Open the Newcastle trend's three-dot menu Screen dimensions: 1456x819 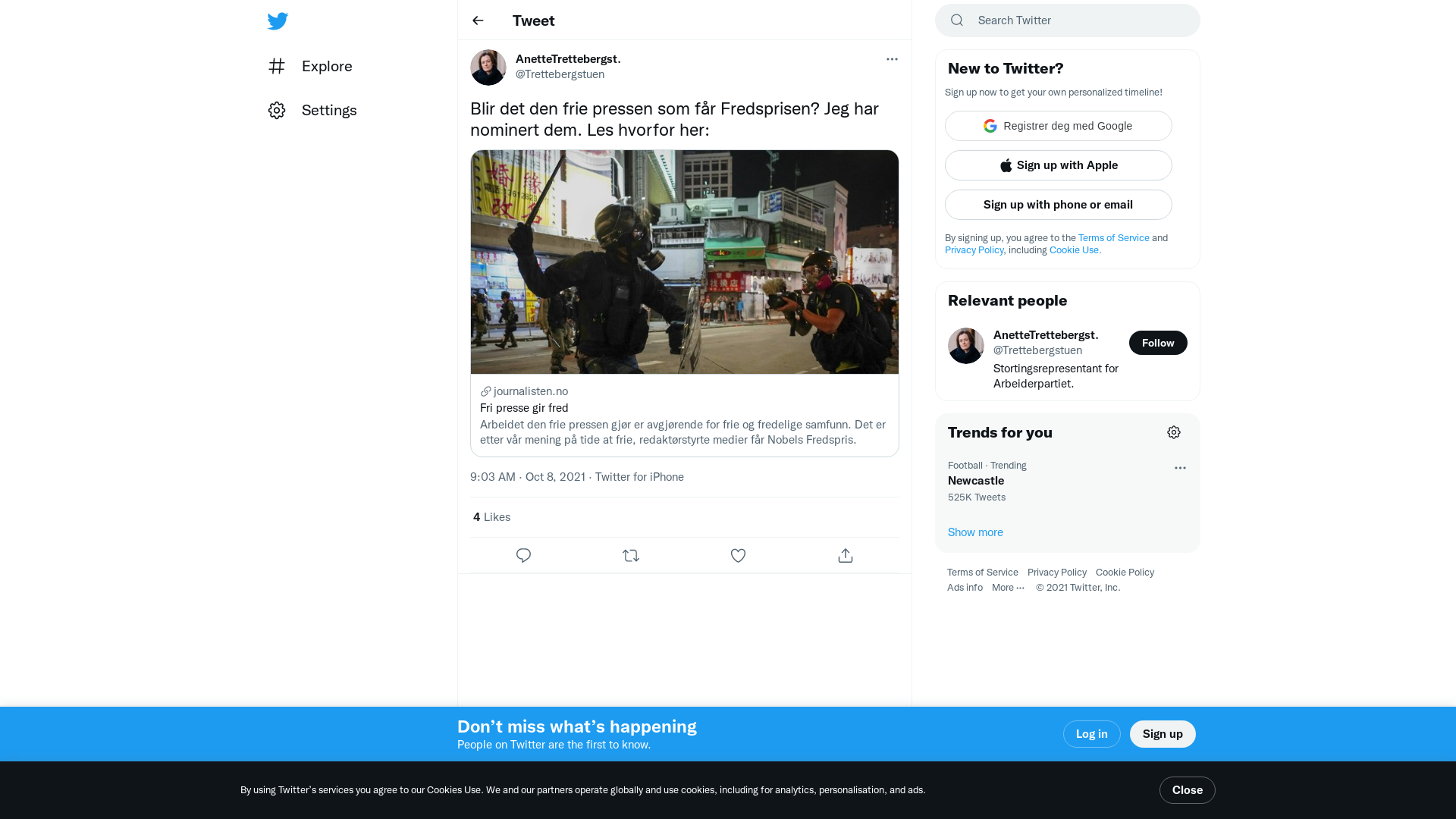[x=1180, y=468]
